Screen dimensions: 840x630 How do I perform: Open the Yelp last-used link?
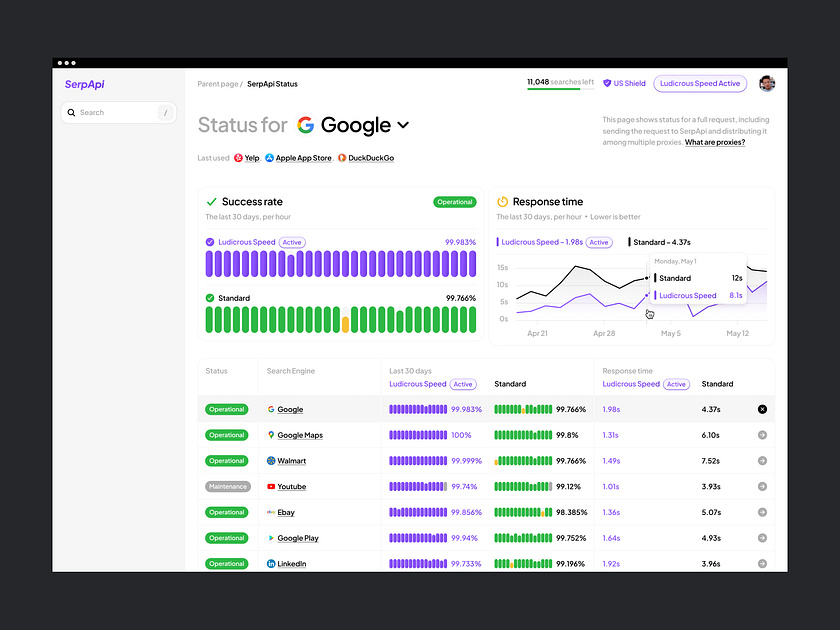coord(252,158)
